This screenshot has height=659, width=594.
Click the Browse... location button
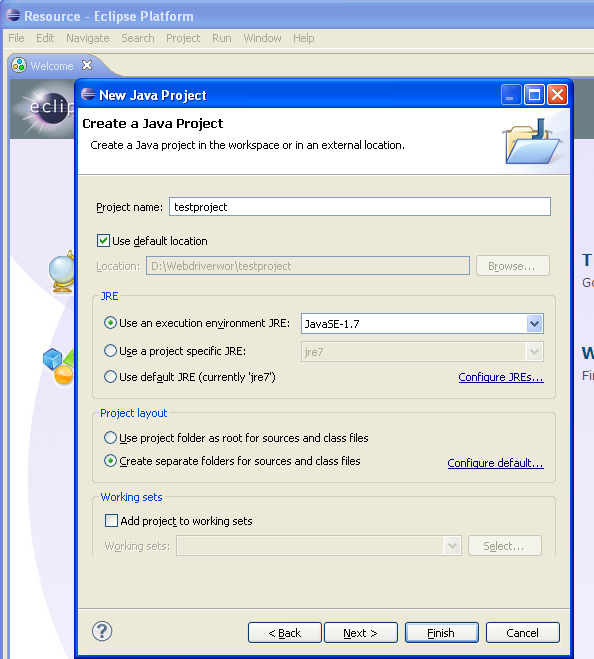tap(512, 266)
